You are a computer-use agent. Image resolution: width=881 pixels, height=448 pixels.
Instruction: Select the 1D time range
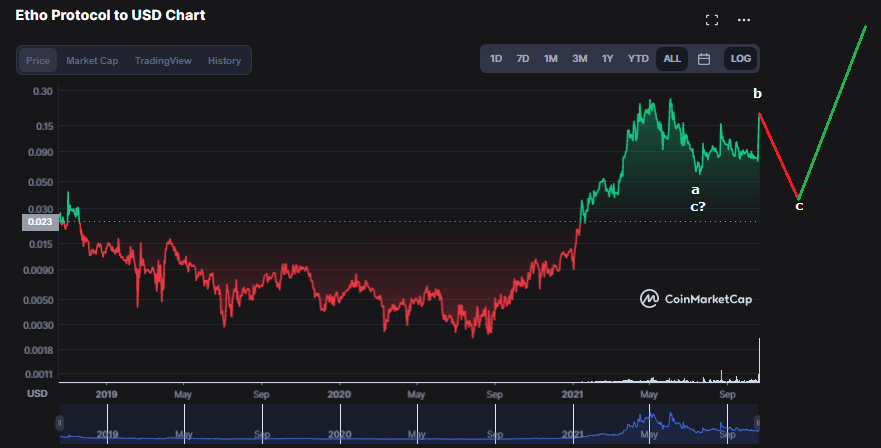496,59
